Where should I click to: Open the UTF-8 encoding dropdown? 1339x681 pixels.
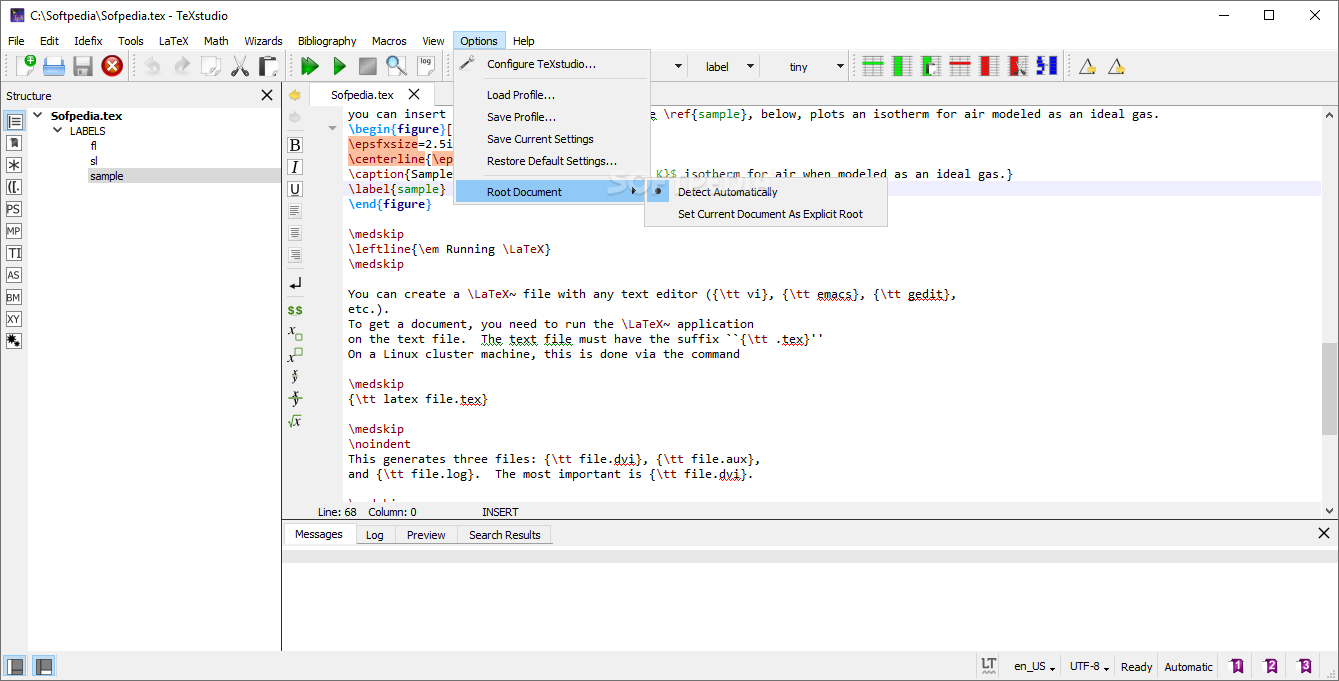1090,667
